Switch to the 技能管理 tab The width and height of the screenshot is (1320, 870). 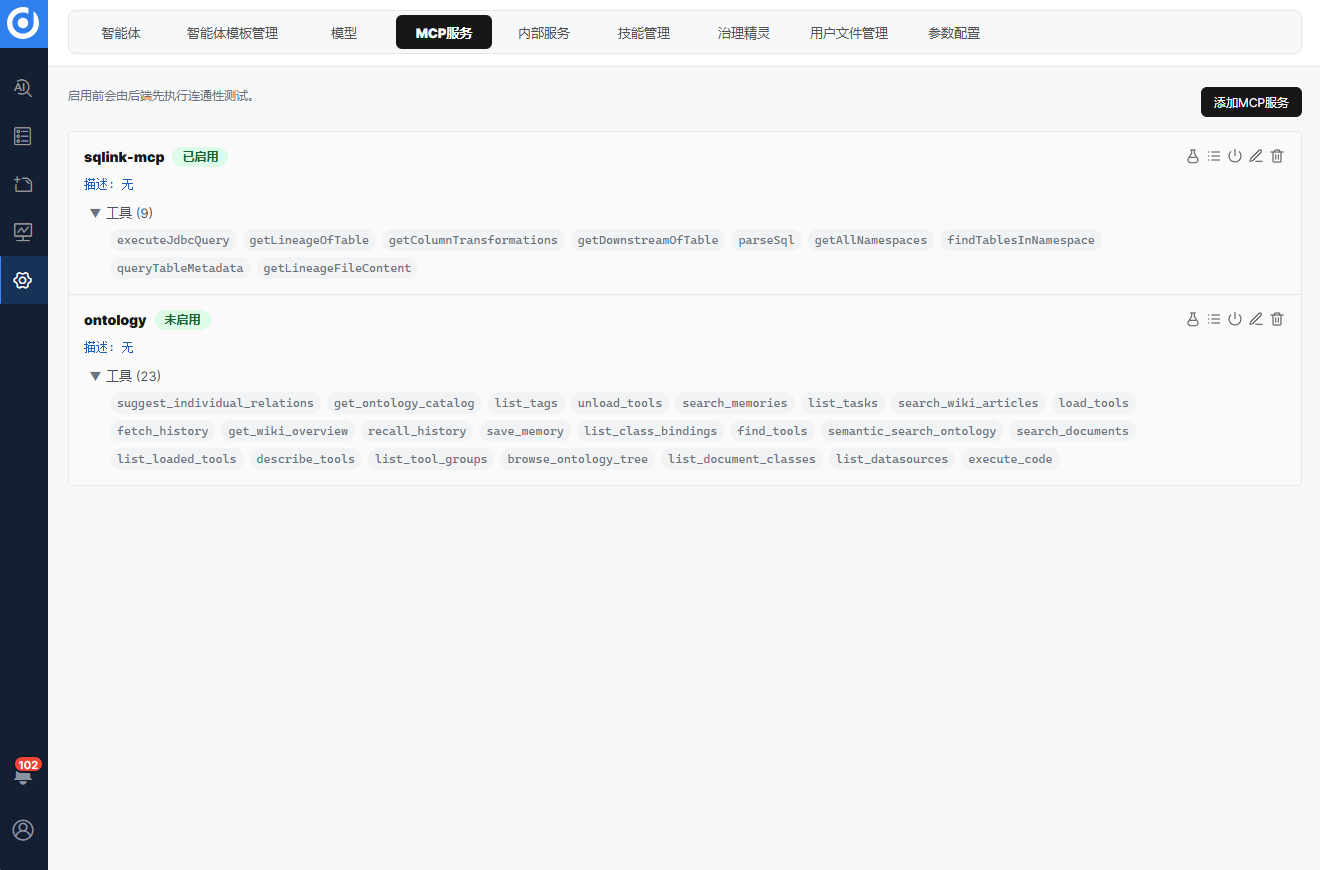[x=644, y=33]
